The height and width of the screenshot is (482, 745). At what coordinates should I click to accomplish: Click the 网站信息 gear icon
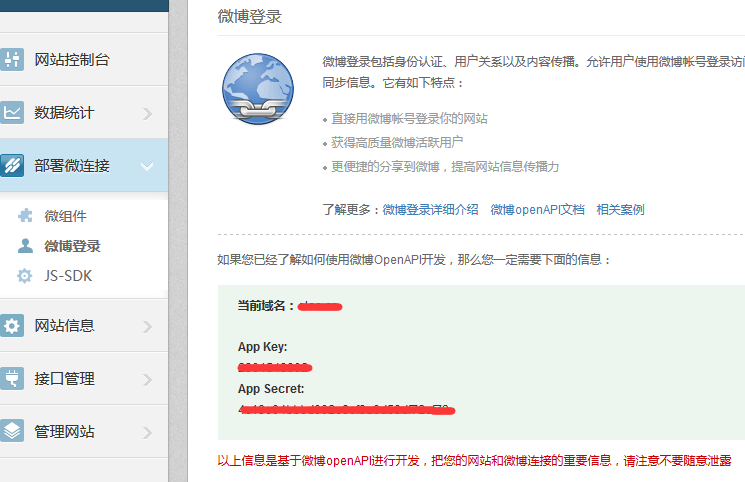11,326
